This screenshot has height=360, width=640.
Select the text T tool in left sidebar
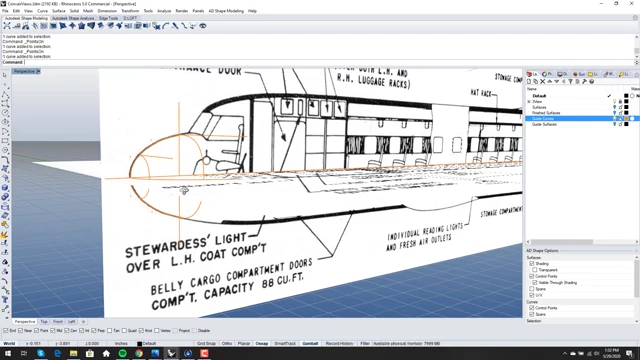5,300
